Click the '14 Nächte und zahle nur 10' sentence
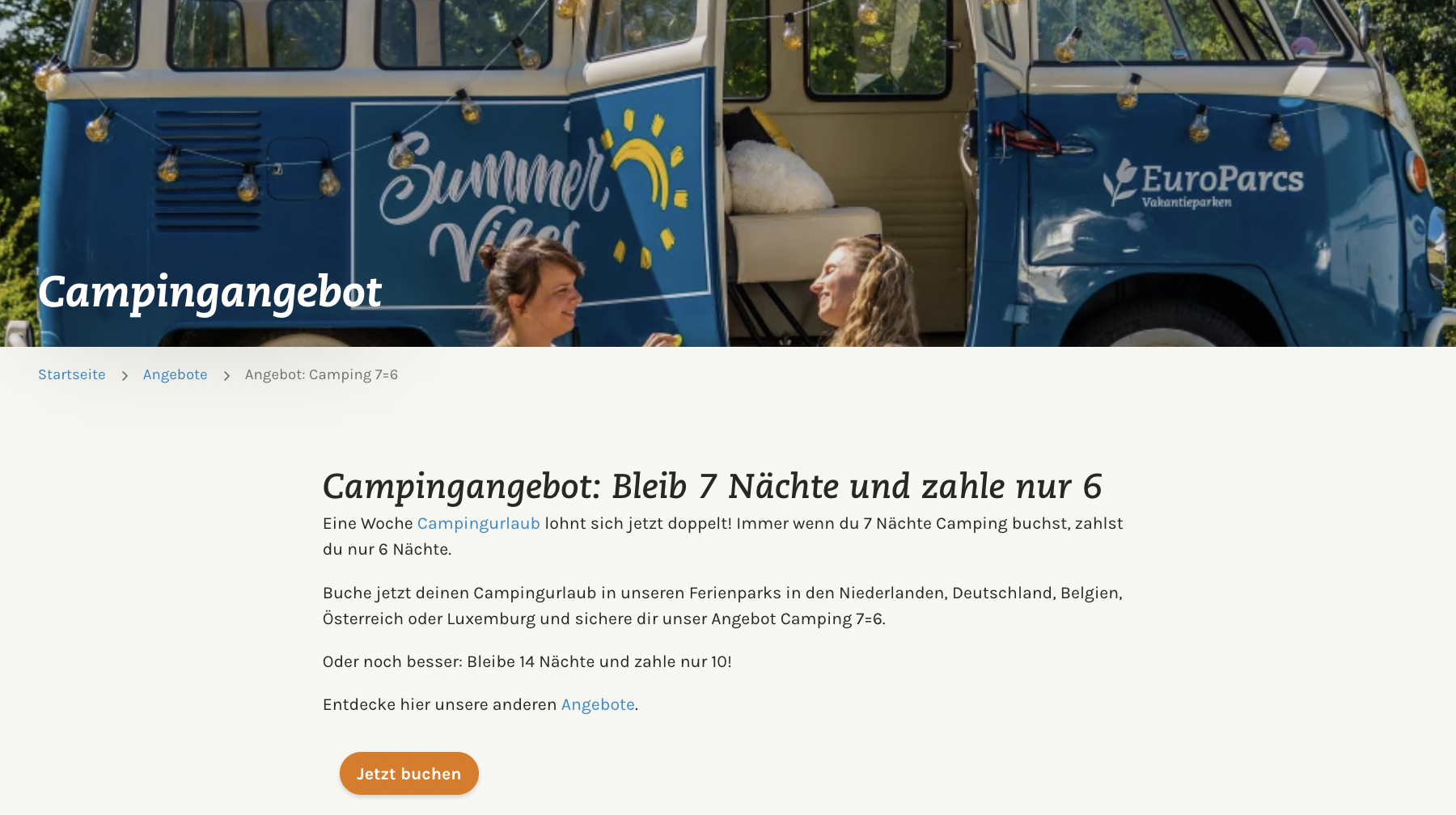The width and height of the screenshot is (1456, 815). click(x=527, y=661)
